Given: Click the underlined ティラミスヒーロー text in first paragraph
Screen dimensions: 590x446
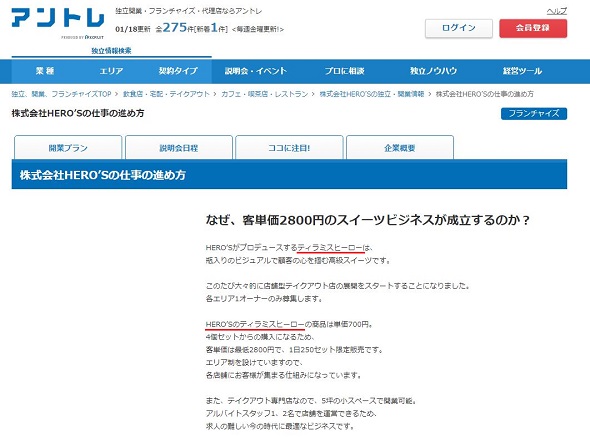Looking at the screenshot, I should (x=330, y=248).
